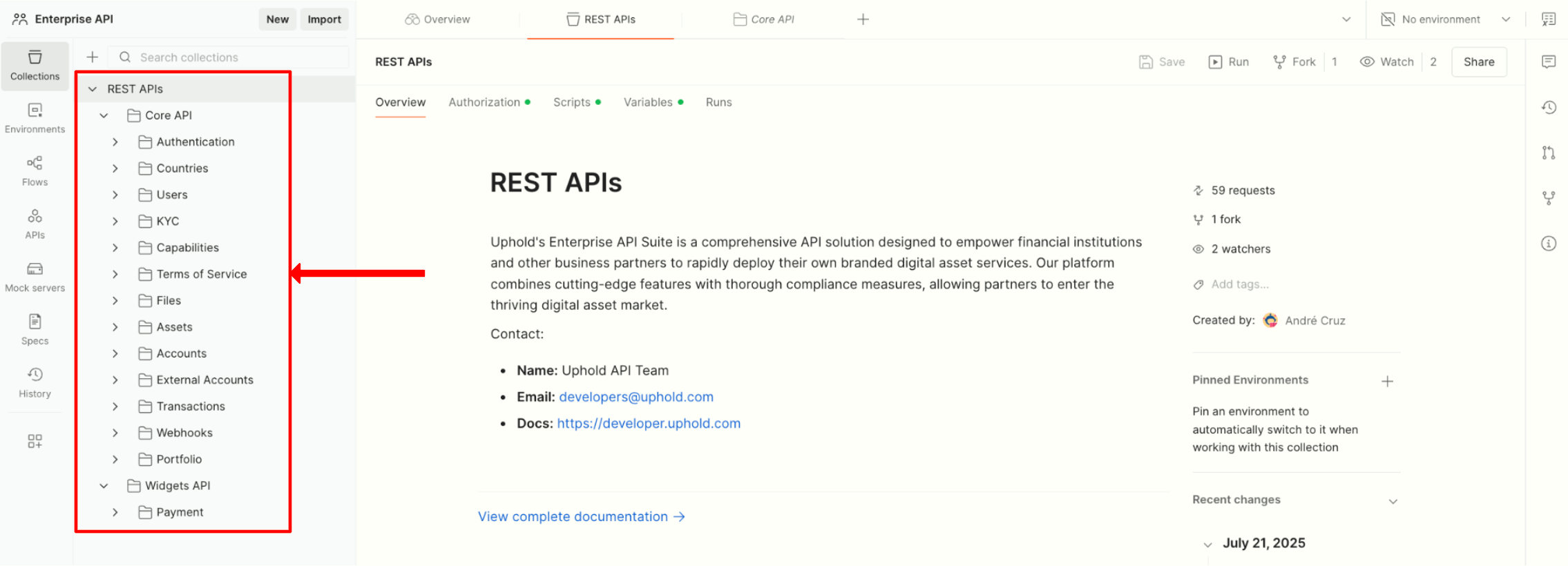Expand the Users folder chevron

point(115,195)
